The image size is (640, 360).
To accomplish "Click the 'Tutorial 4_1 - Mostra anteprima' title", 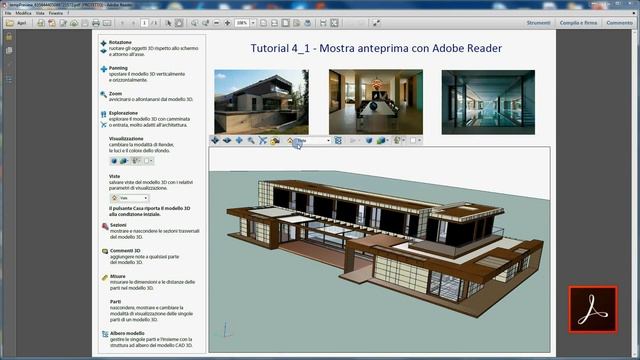I will click(376, 48).
